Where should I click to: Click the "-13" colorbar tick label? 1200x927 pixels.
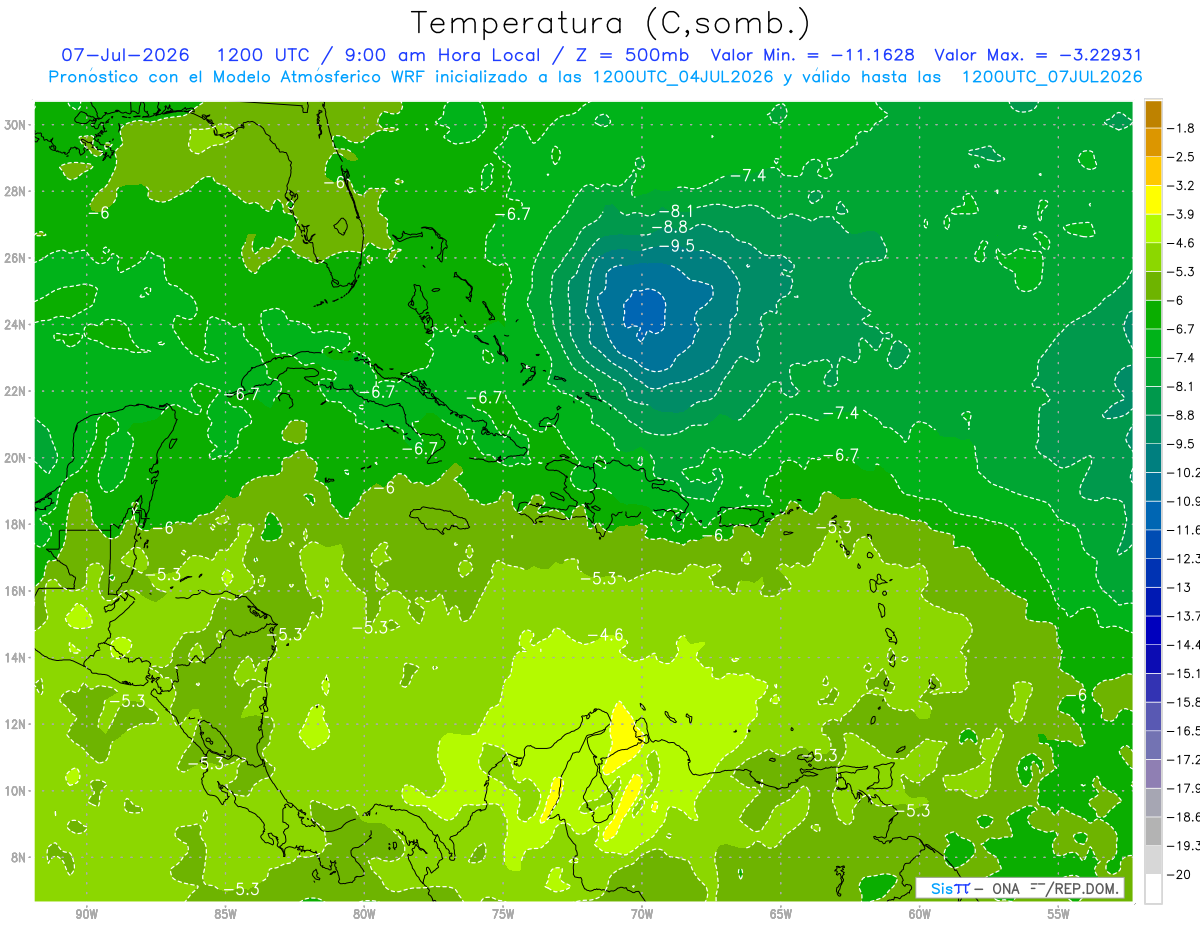[x=1181, y=587]
